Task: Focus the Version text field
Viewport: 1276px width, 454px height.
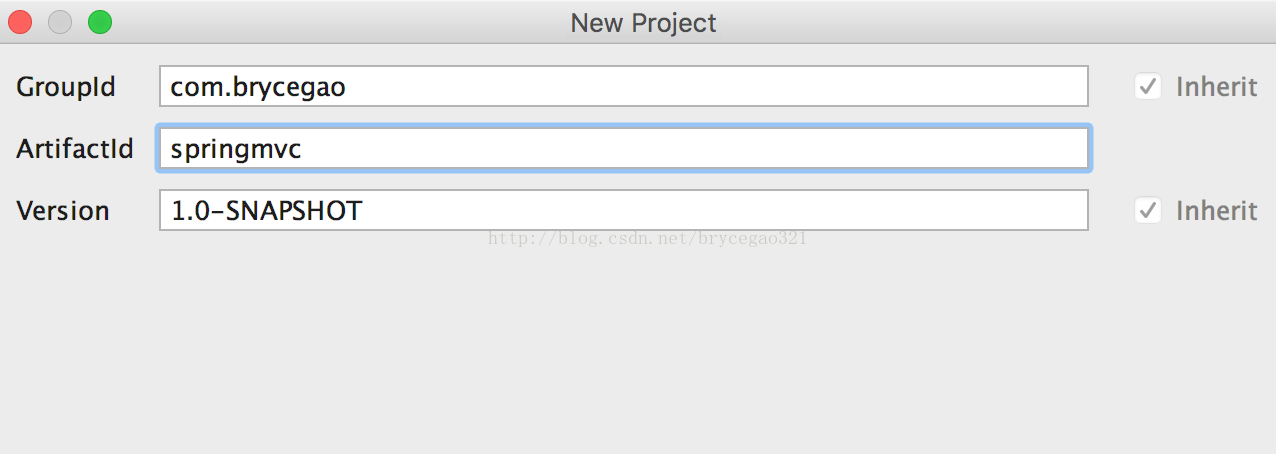Action: [623, 210]
